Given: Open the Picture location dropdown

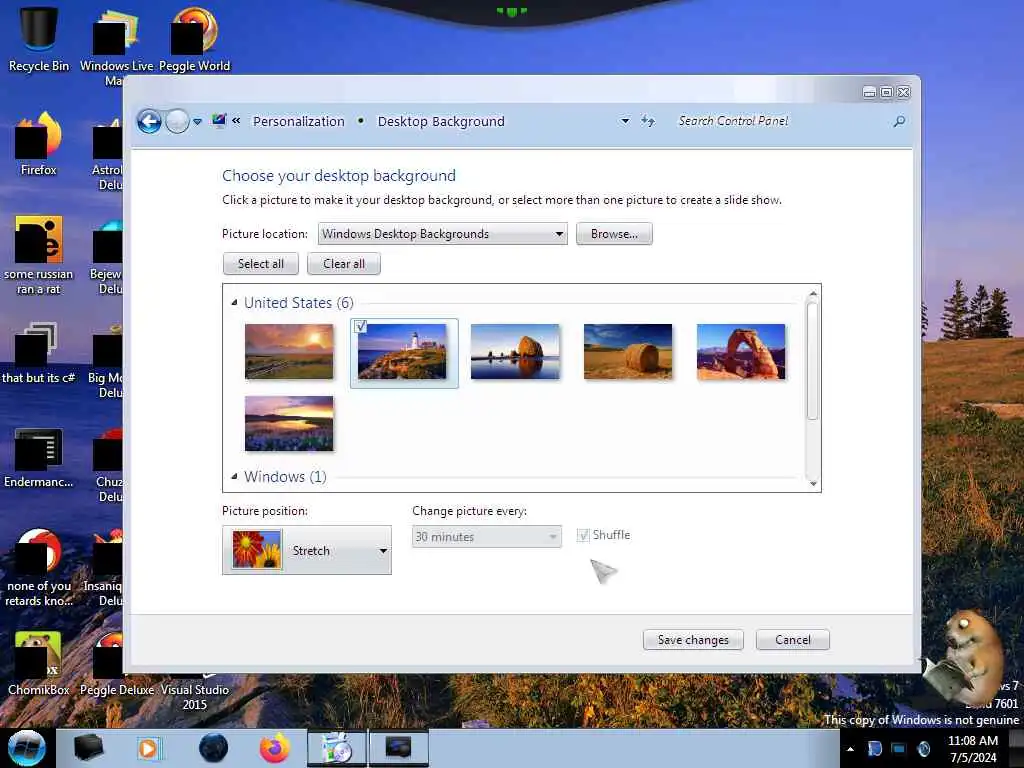Looking at the screenshot, I should 442,234.
